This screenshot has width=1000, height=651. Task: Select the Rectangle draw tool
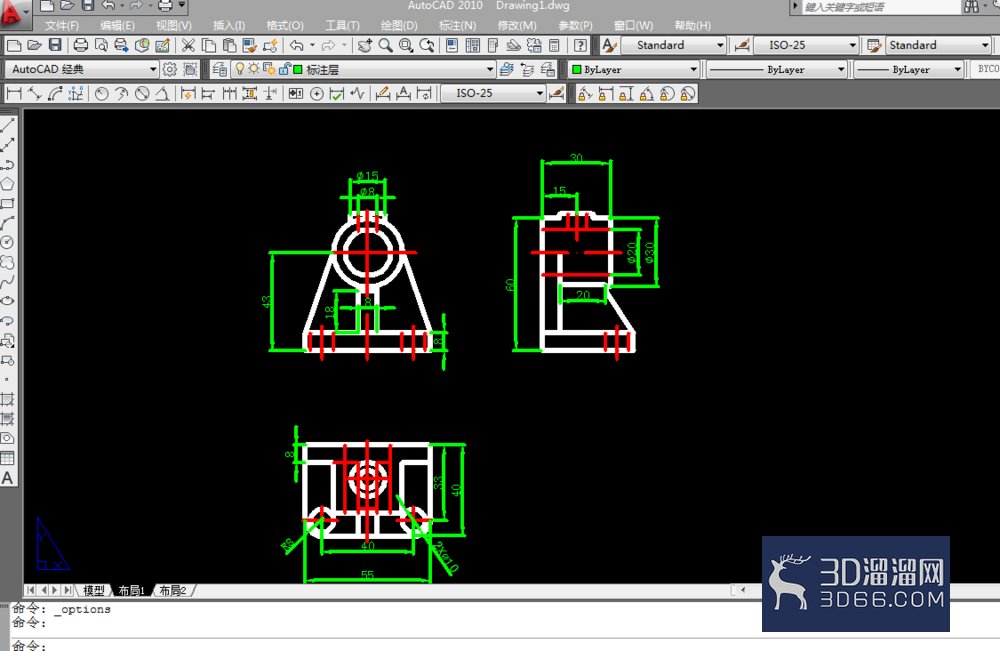8,203
